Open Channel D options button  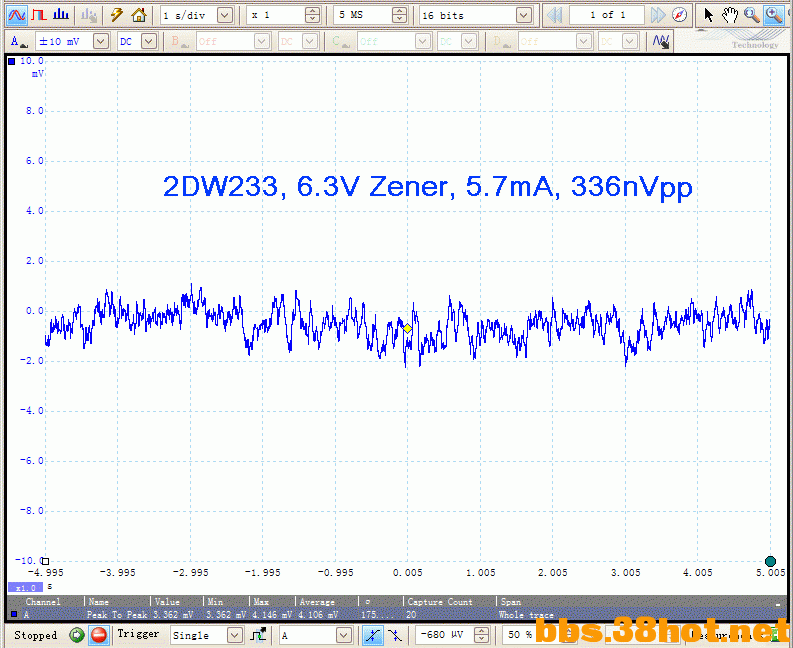[x=501, y=41]
